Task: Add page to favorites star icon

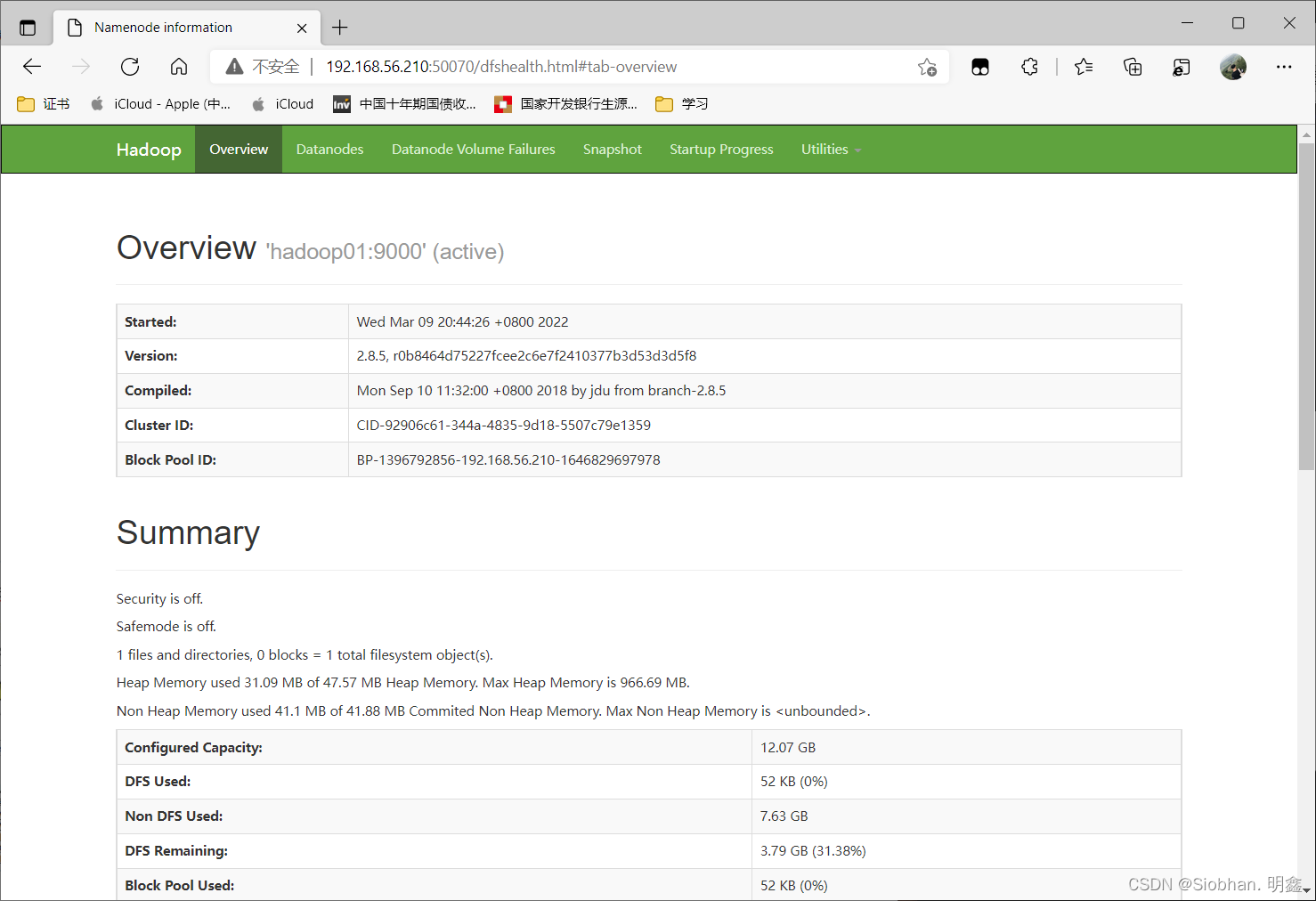Action: pyautogui.click(x=927, y=67)
